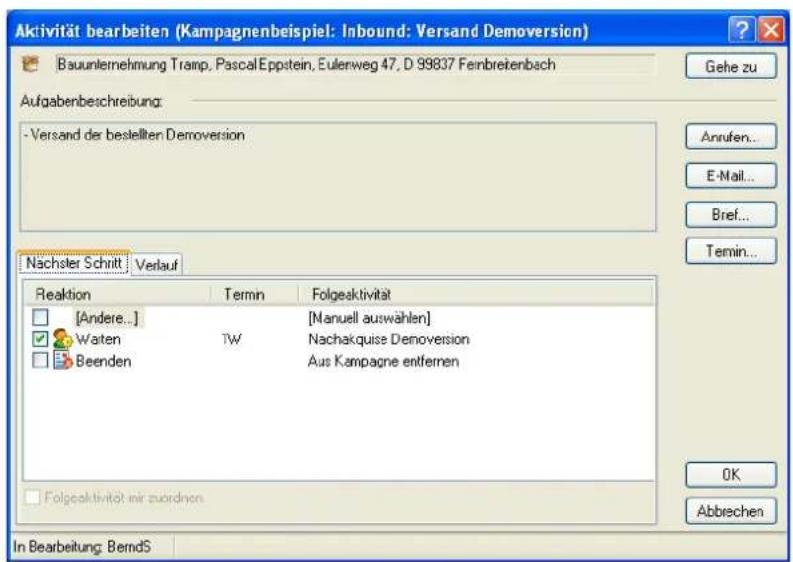
Task: Confirm with the OK button
Action: point(731,474)
